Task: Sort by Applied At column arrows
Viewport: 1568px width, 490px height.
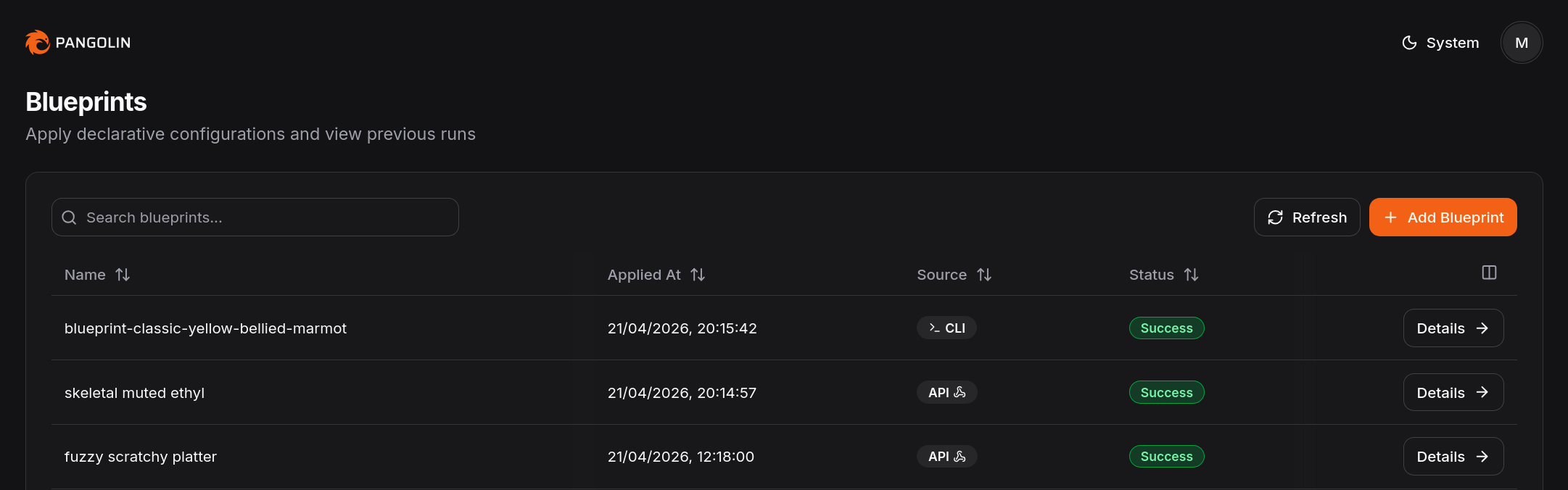Action: (698, 275)
